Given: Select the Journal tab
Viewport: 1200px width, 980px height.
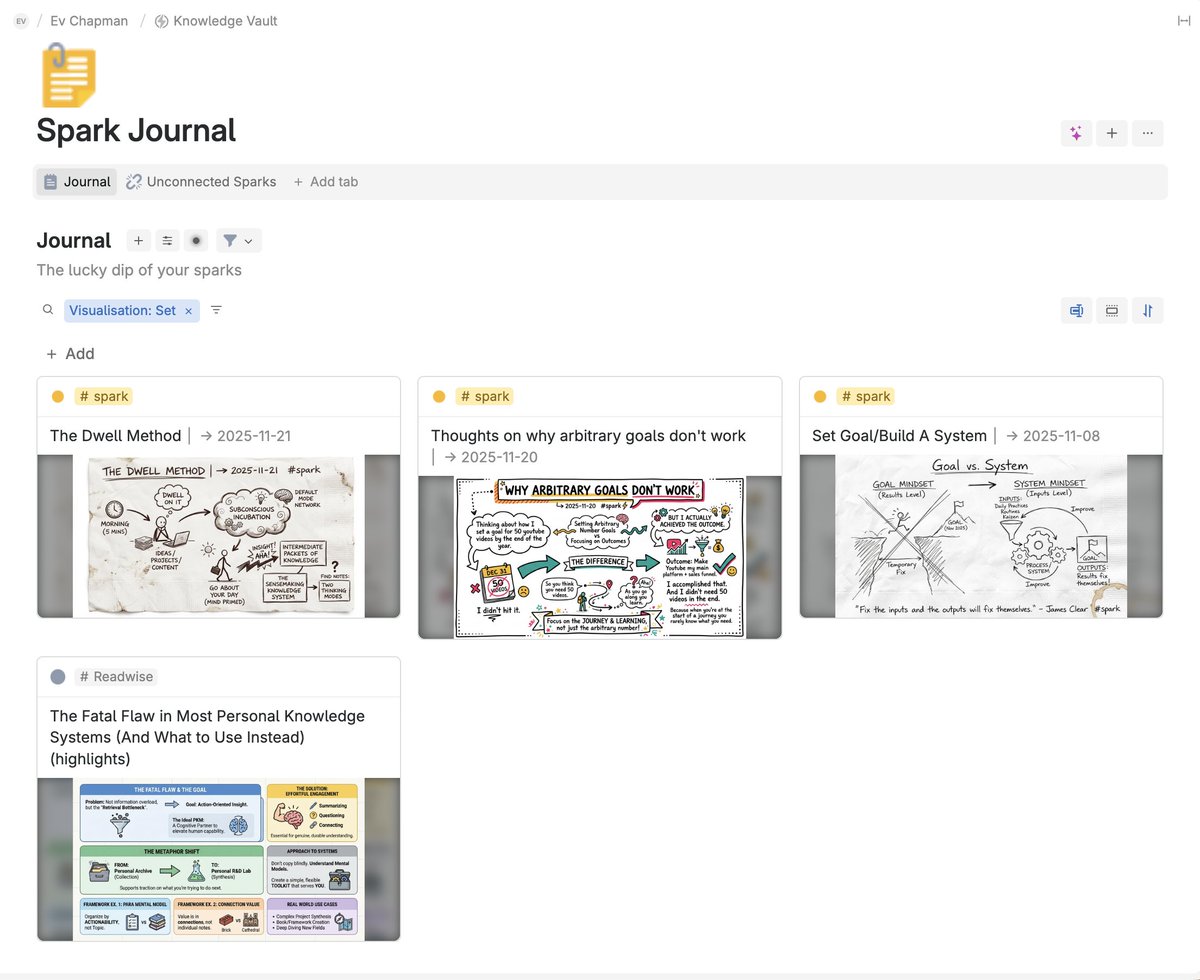Looking at the screenshot, I should [76, 181].
